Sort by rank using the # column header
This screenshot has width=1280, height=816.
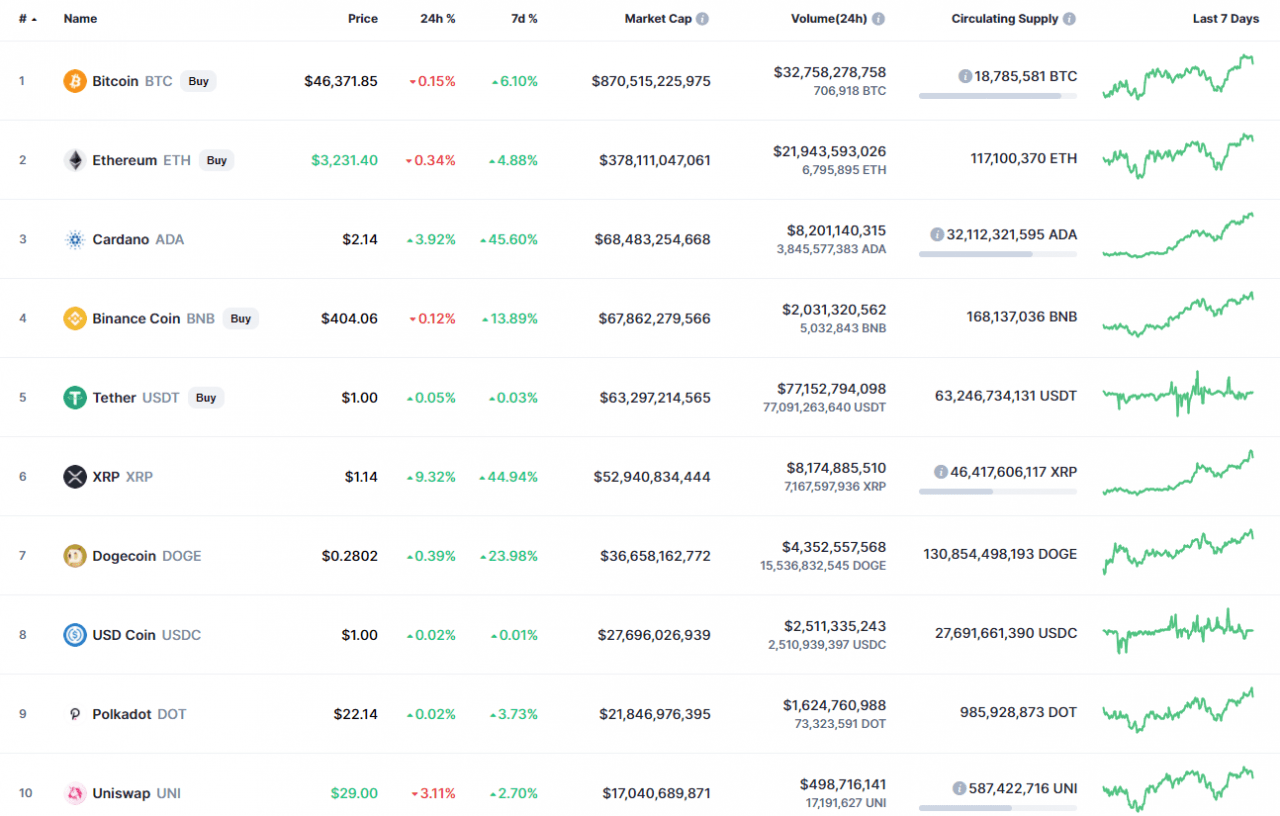pos(28,19)
